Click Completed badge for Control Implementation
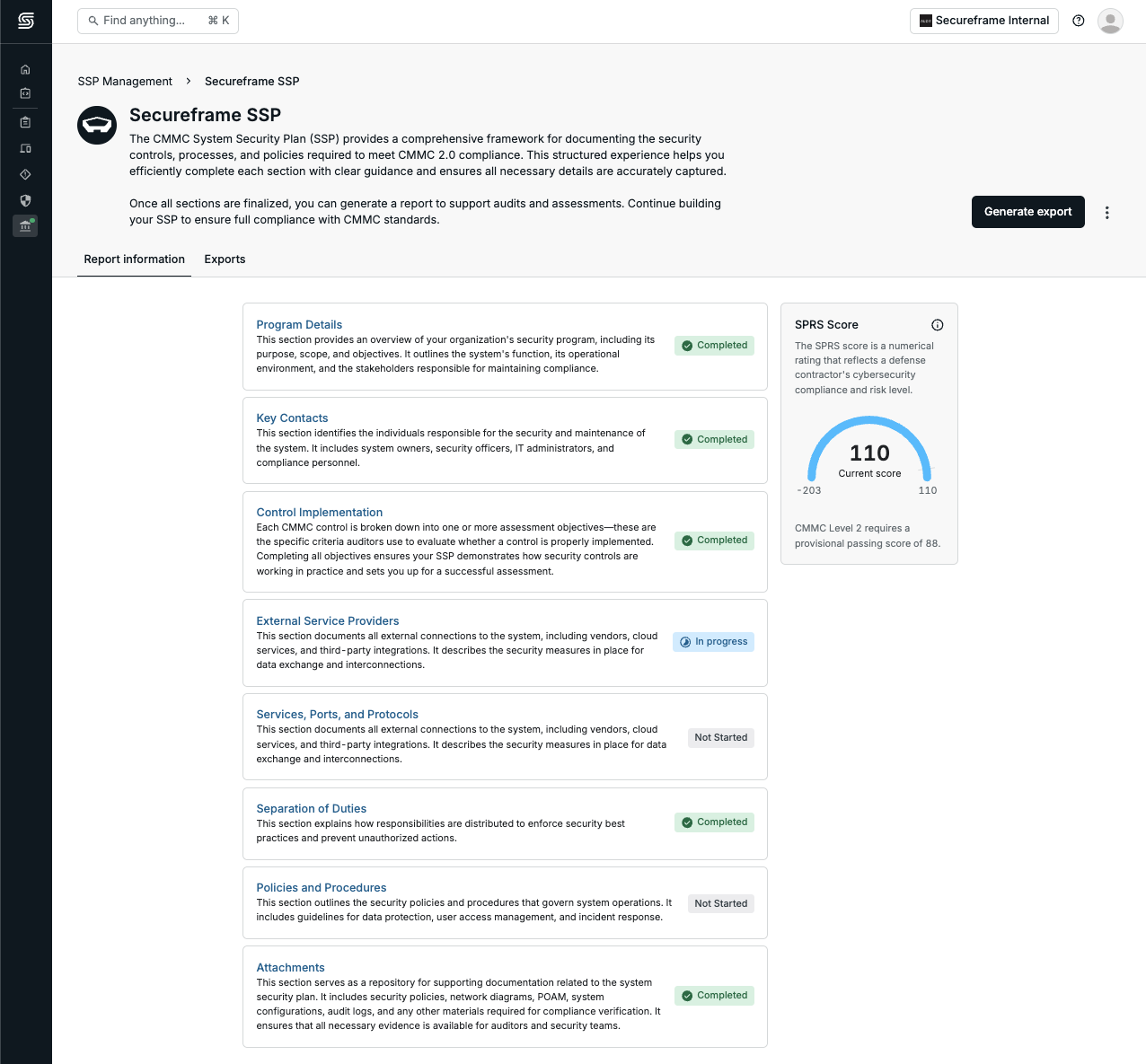The width and height of the screenshot is (1146, 1064). 714,541
